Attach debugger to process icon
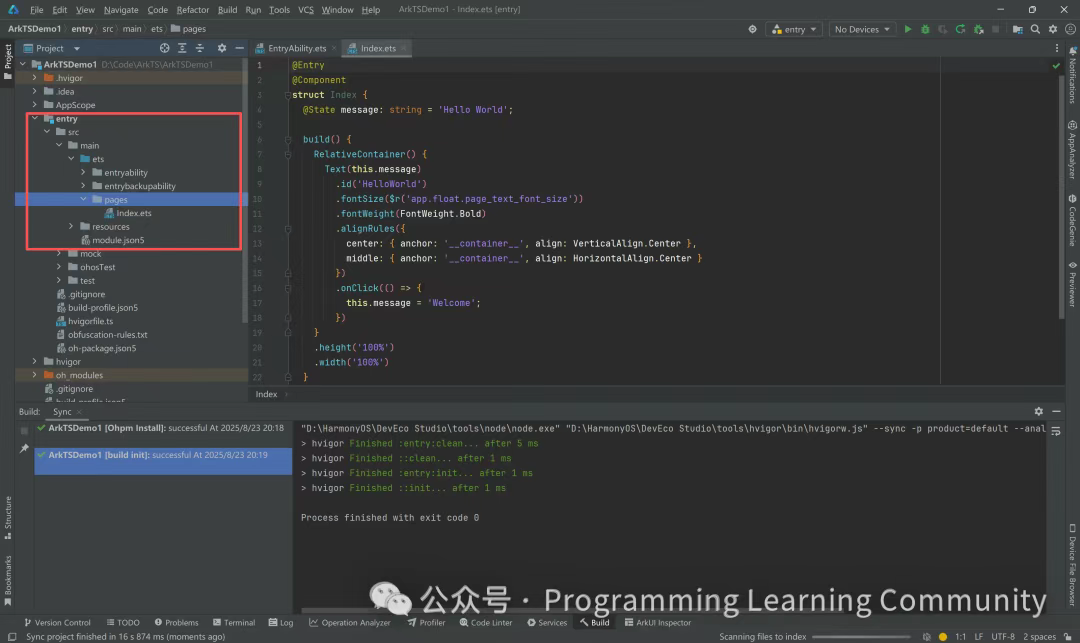Image resolution: width=1080 pixels, height=643 pixels. point(978,29)
